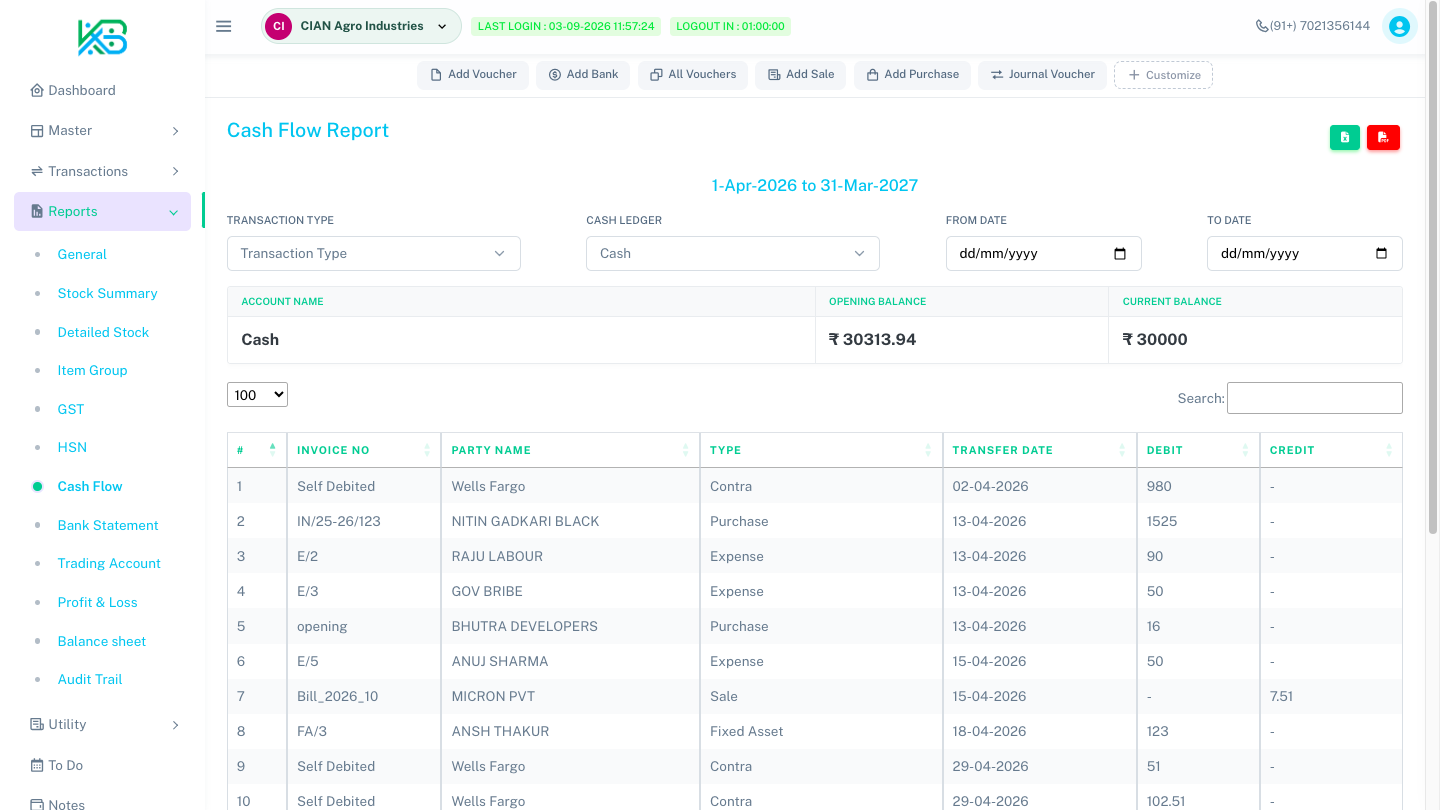The width and height of the screenshot is (1440, 810).
Task: Click the phone icon beside contact number
Action: (x=1262, y=26)
